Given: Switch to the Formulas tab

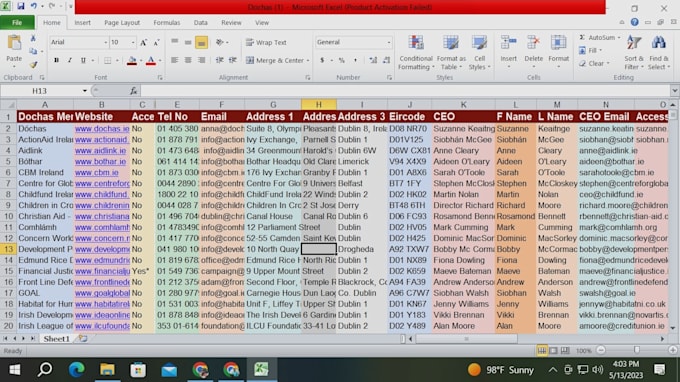Looking at the screenshot, I should pos(167,23).
